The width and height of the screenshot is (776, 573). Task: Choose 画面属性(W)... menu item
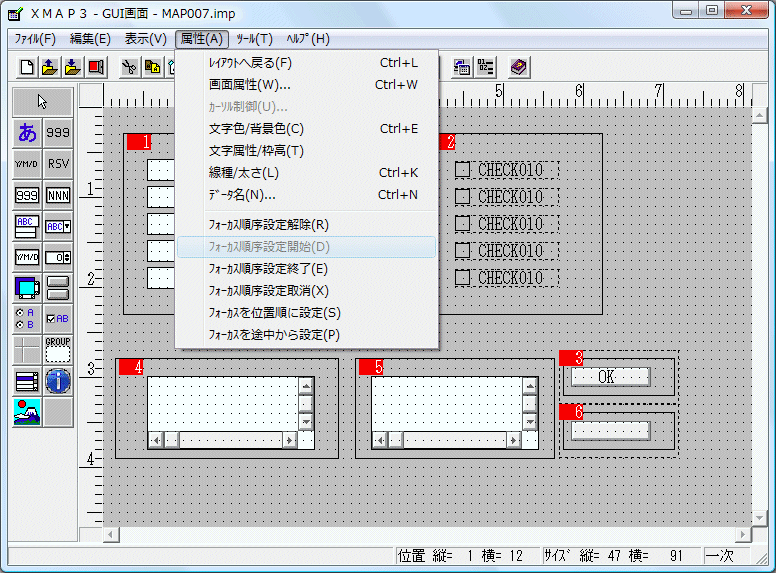pos(307,85)
